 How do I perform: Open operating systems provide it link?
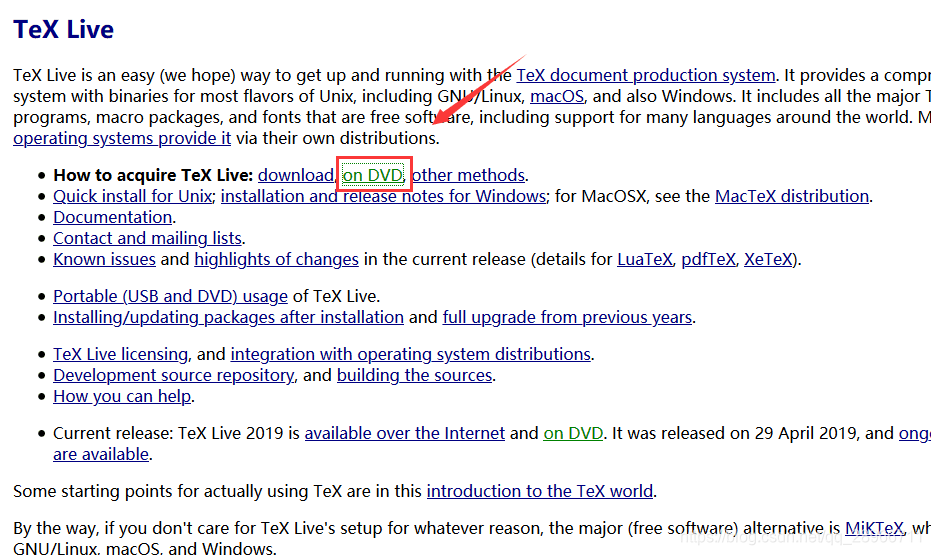pyautogui.click(x=122, y=138)
